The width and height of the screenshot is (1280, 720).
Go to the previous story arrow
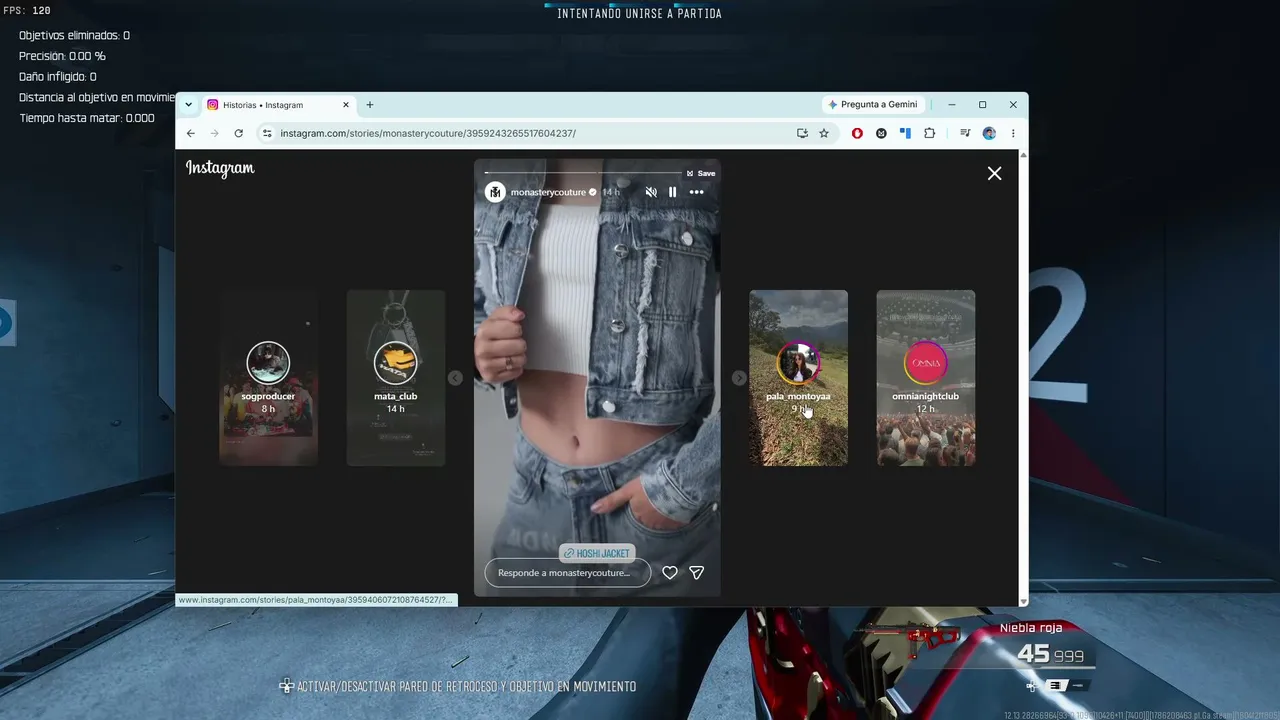coord(455,378)
